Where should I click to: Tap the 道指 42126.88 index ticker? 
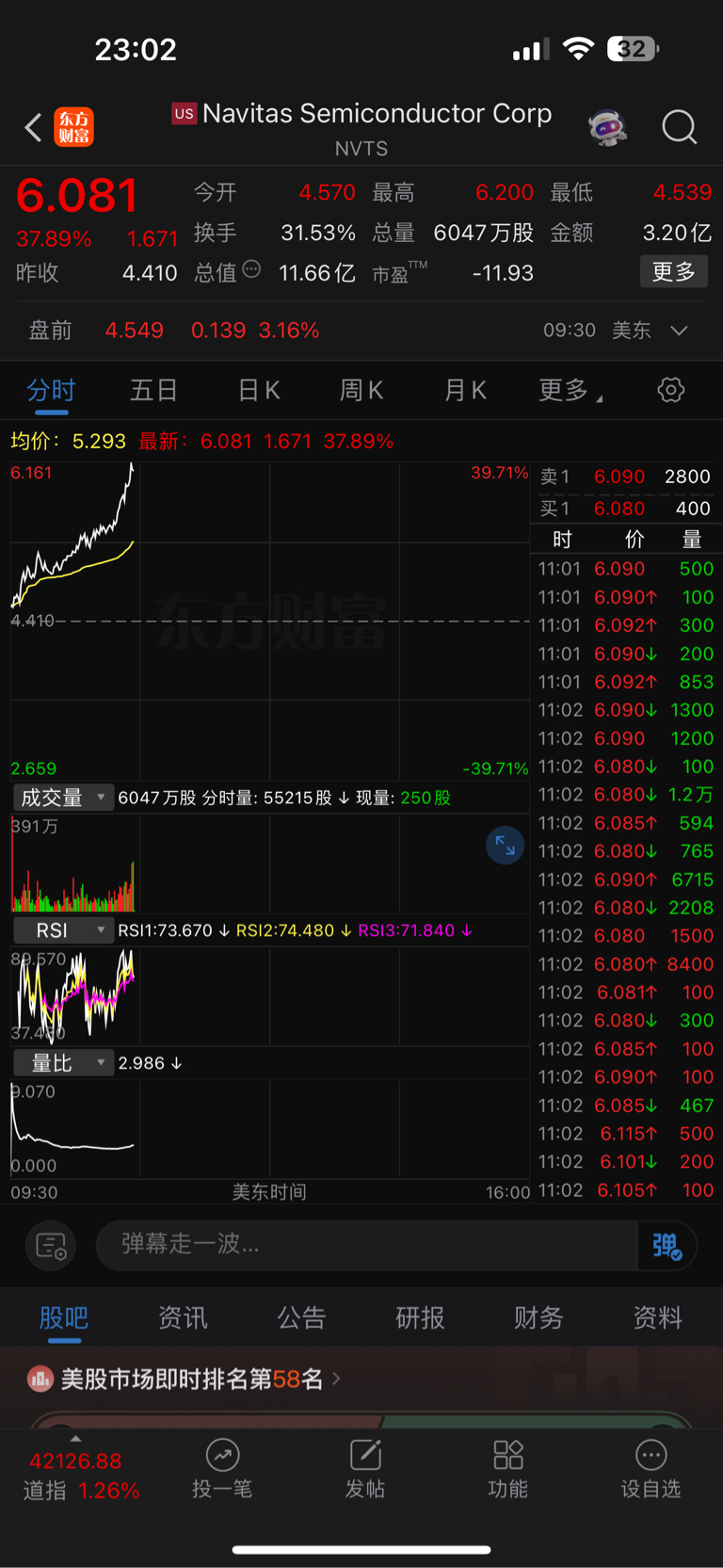pyautogui.click(x=81, y=1476)
